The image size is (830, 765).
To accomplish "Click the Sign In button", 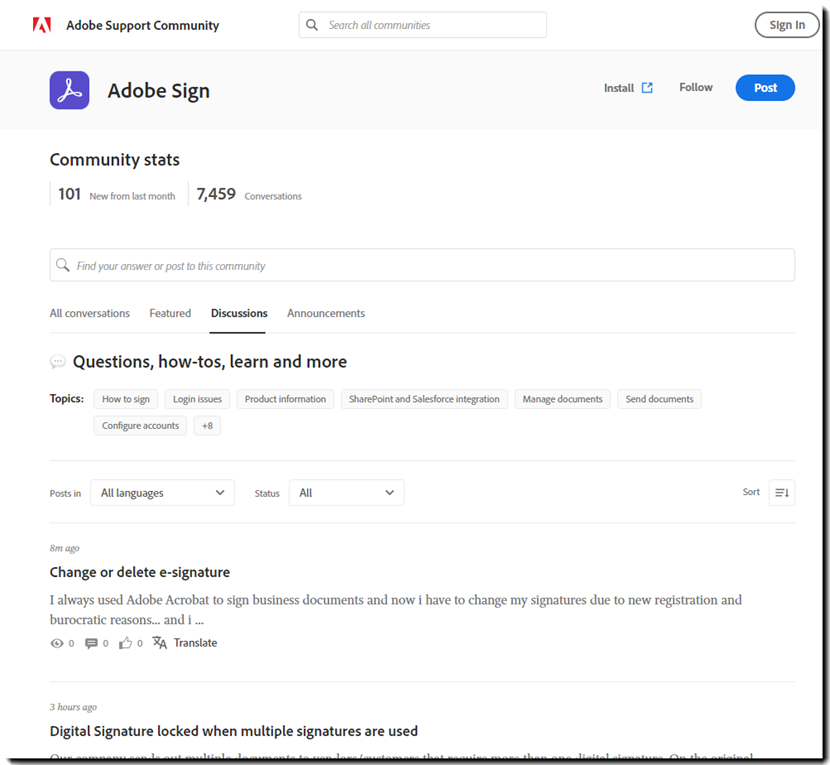I will 786,25.
